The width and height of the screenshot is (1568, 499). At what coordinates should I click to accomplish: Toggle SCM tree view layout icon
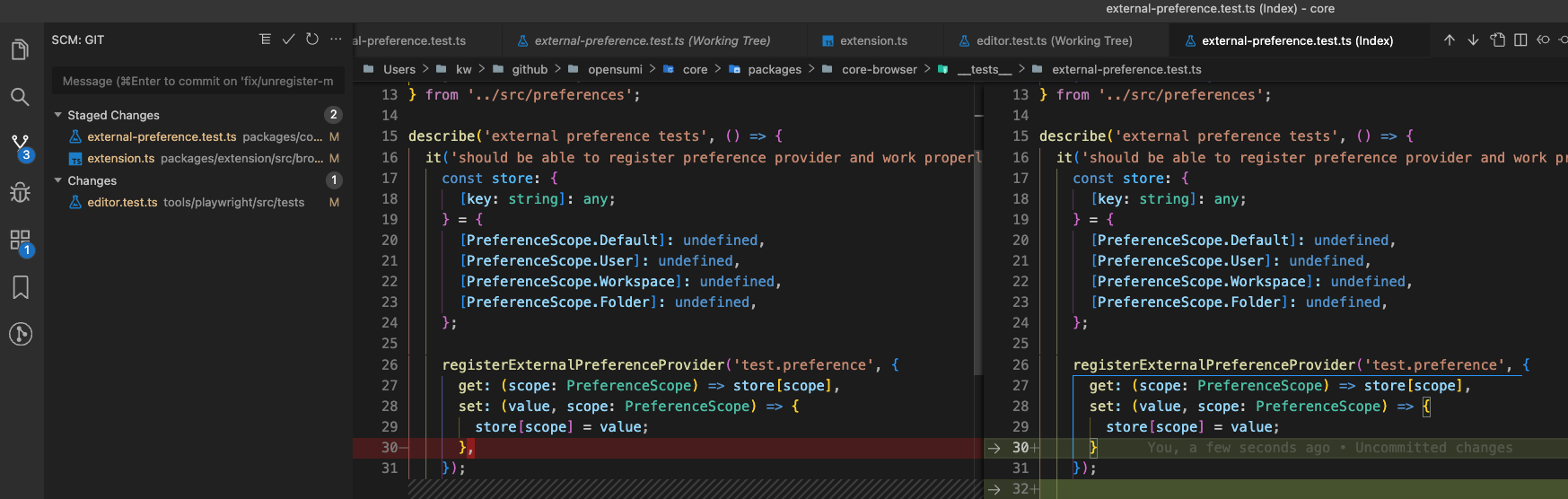(x=265, y=39)
